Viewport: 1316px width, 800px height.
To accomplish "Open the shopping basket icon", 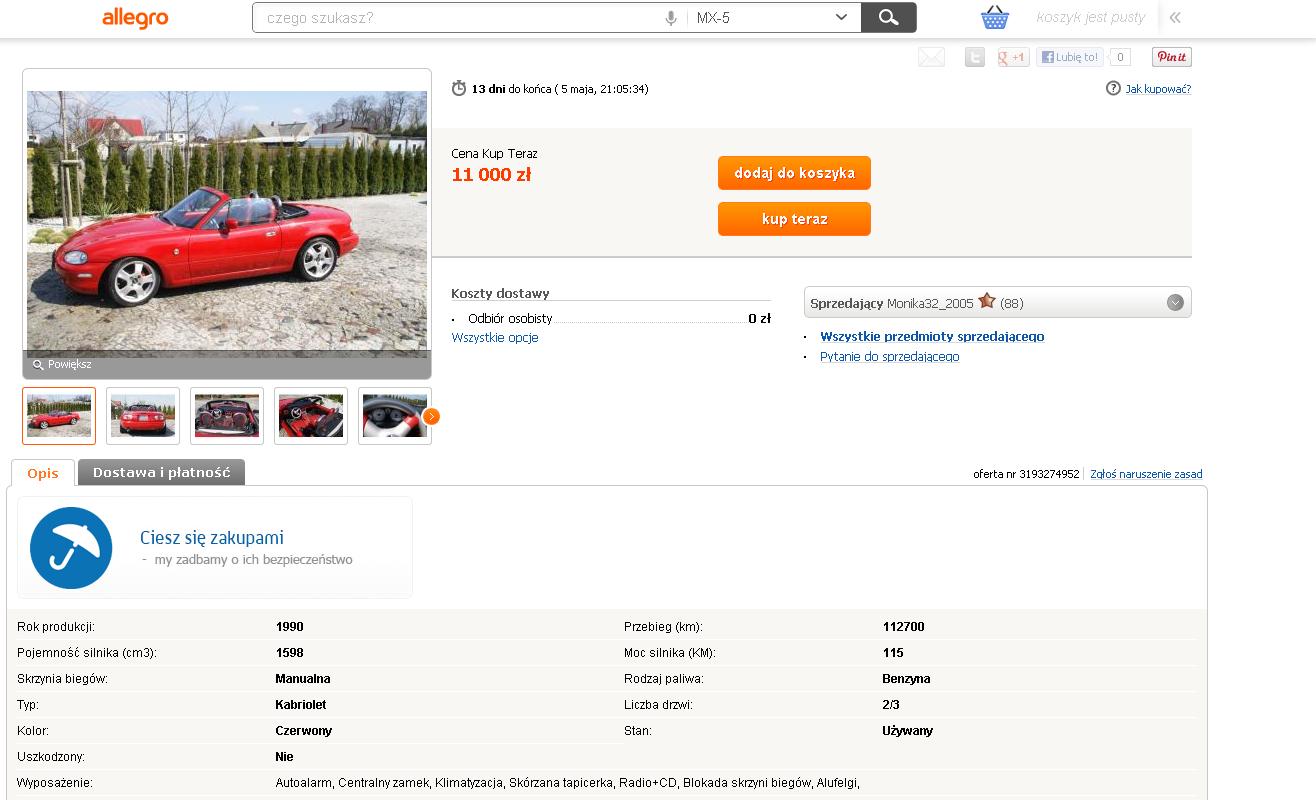I will click(994, 17).
